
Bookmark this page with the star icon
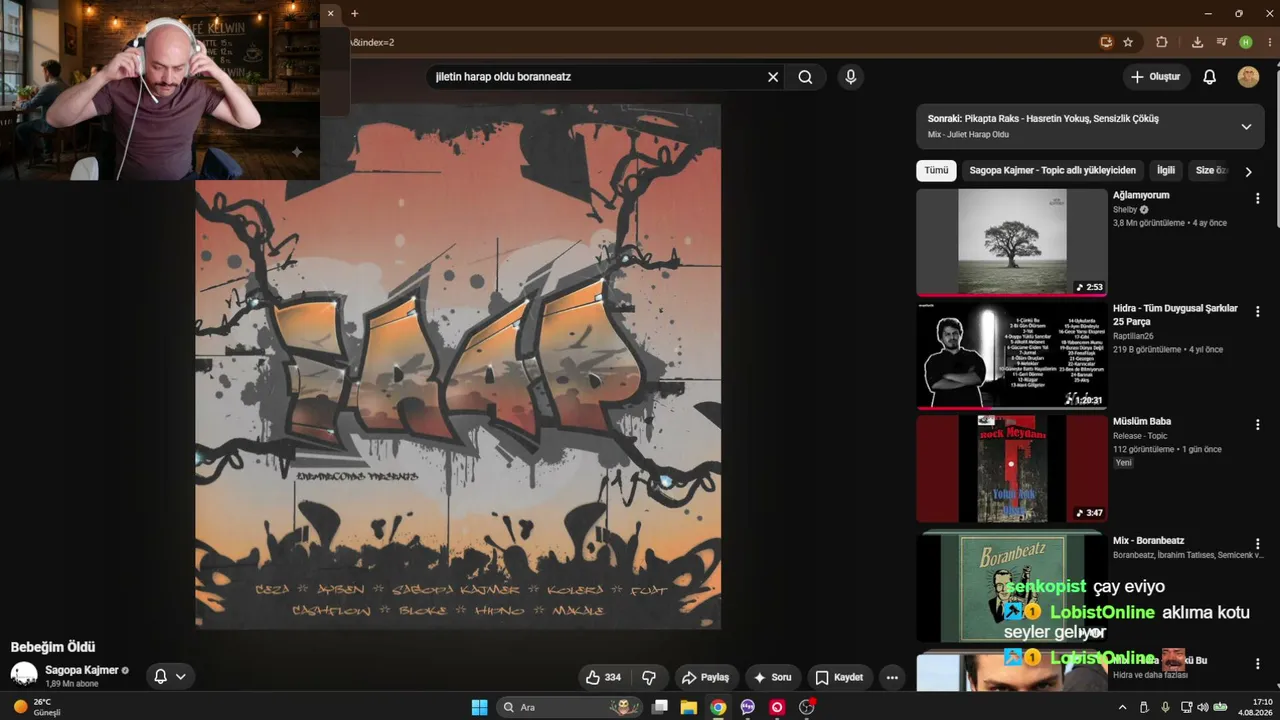point(1128,42)
